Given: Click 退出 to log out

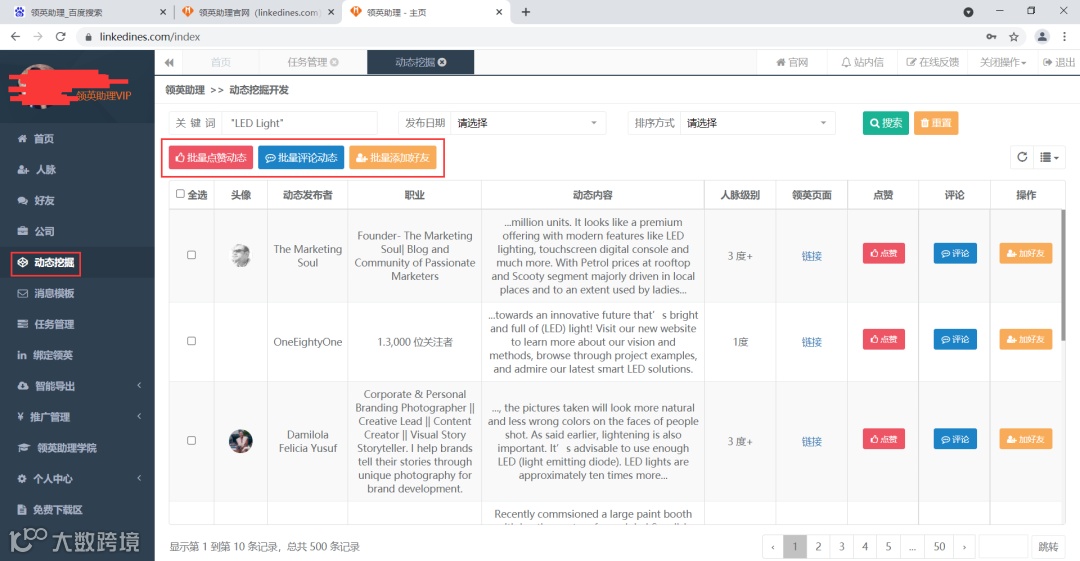Looking at the screenshot, I should pyautogui.click(x=1059, y=62).
